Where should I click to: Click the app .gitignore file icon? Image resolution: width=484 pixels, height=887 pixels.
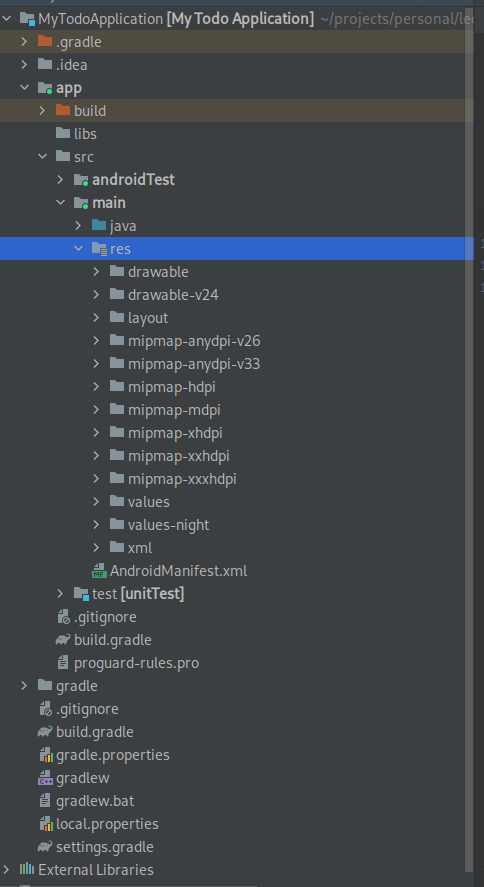pos(63,617)
